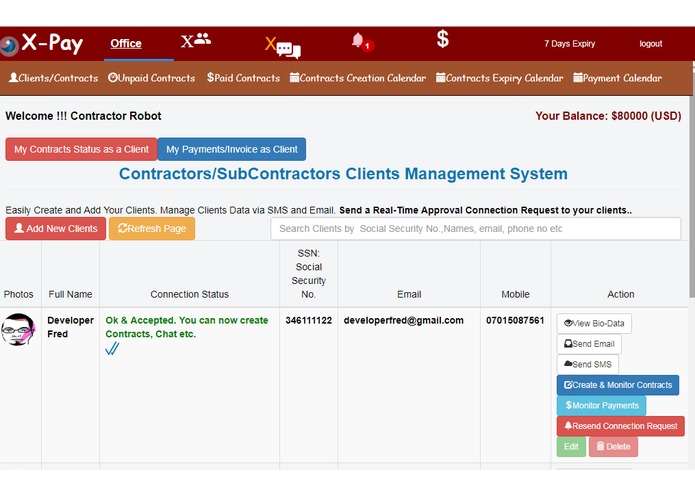Click the logout link
The width and height of the screenshot is (695, 494).
point(651,43)
